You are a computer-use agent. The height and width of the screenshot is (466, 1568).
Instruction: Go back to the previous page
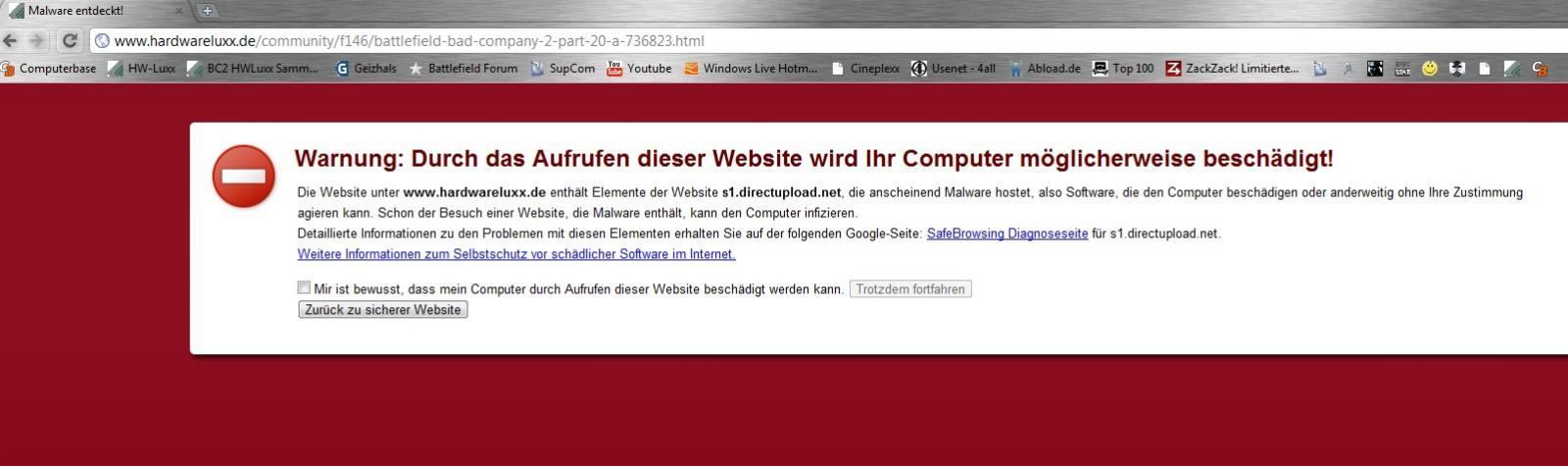pos(11,41)
